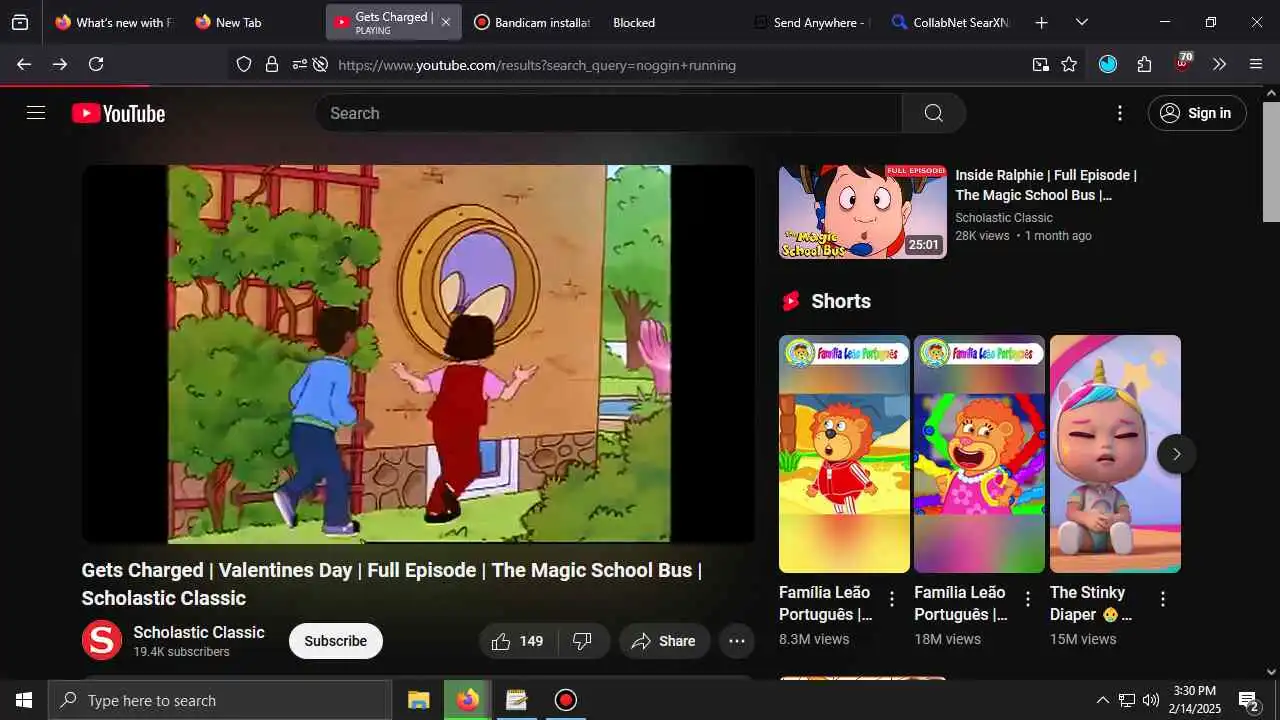Open File Explorer from taskbar
This screenshot has width=1280, height=720.
click(x=419, y=700)
